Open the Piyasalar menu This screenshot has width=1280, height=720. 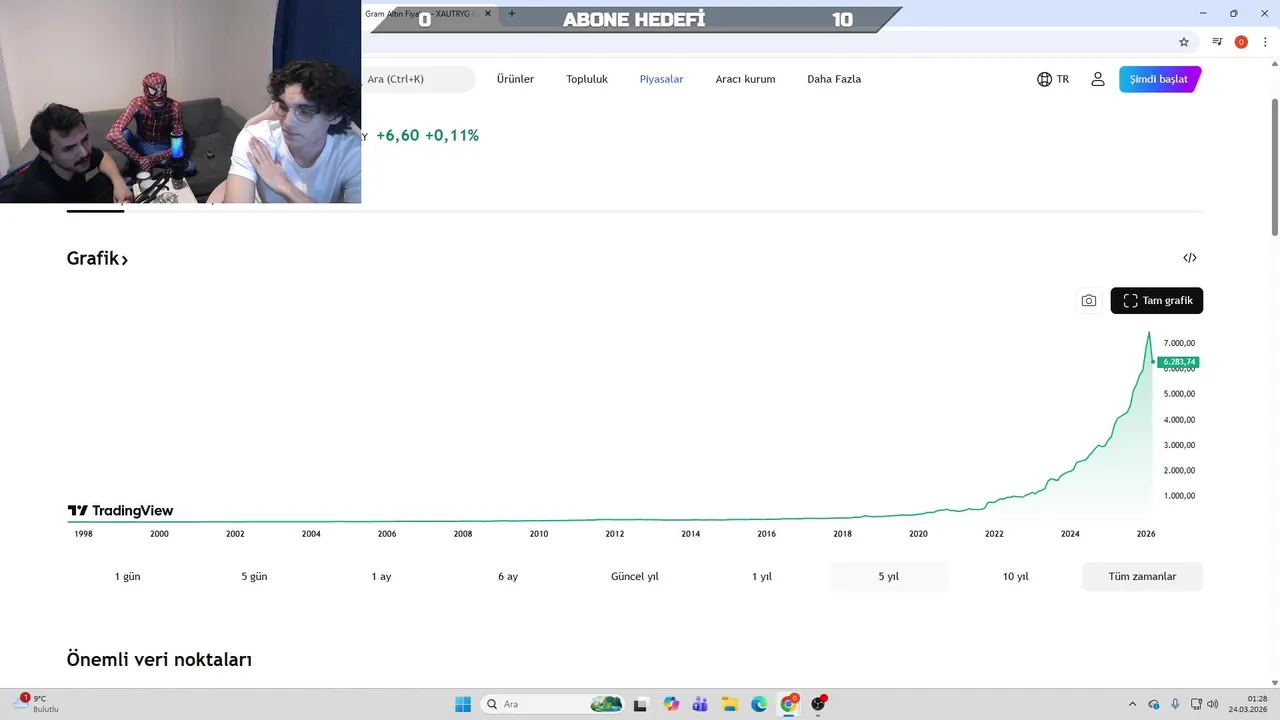click(x=661, y=79)
